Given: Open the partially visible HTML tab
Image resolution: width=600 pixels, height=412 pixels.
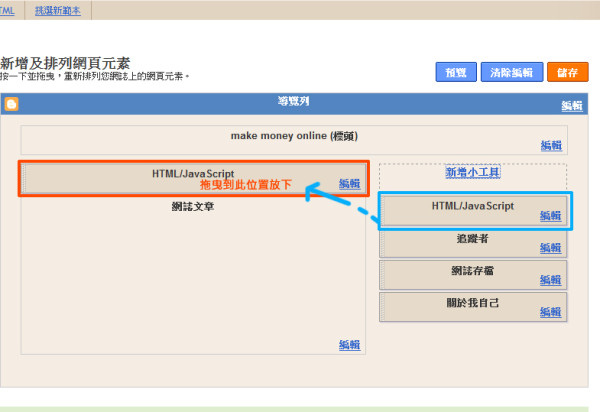Looking at the screenshot, I should point(7,10).
